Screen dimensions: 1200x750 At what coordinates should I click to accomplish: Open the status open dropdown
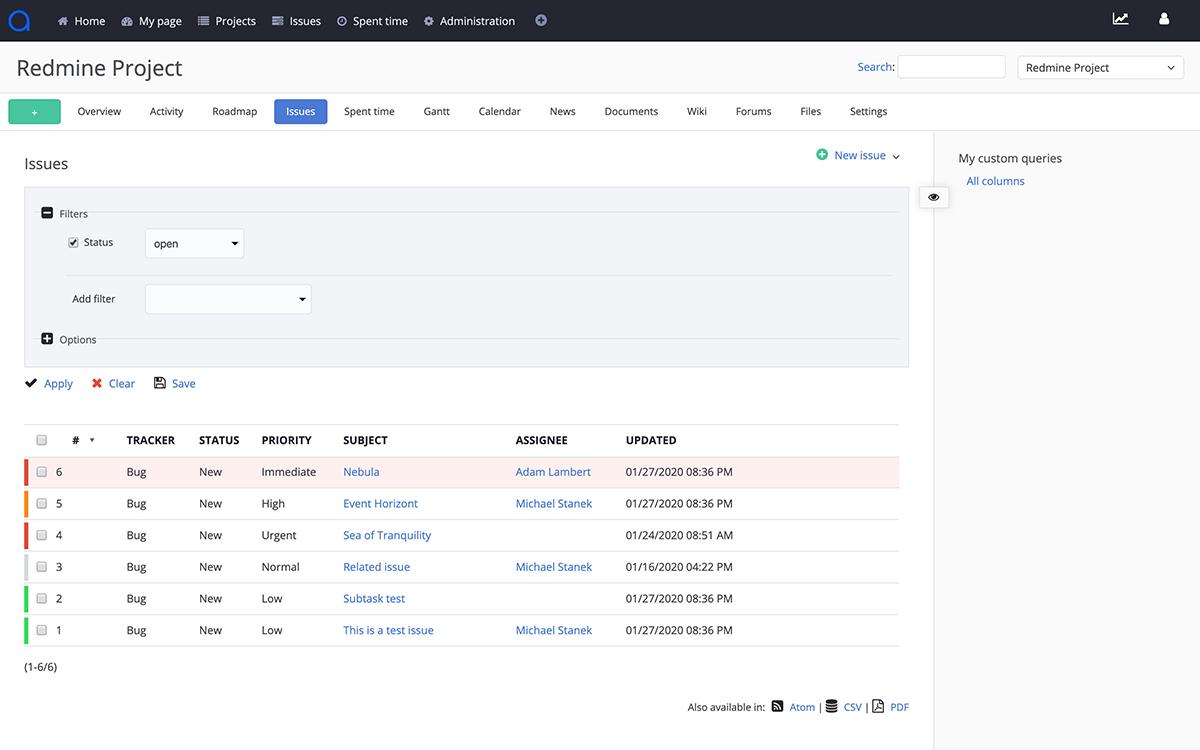point(195,243)
